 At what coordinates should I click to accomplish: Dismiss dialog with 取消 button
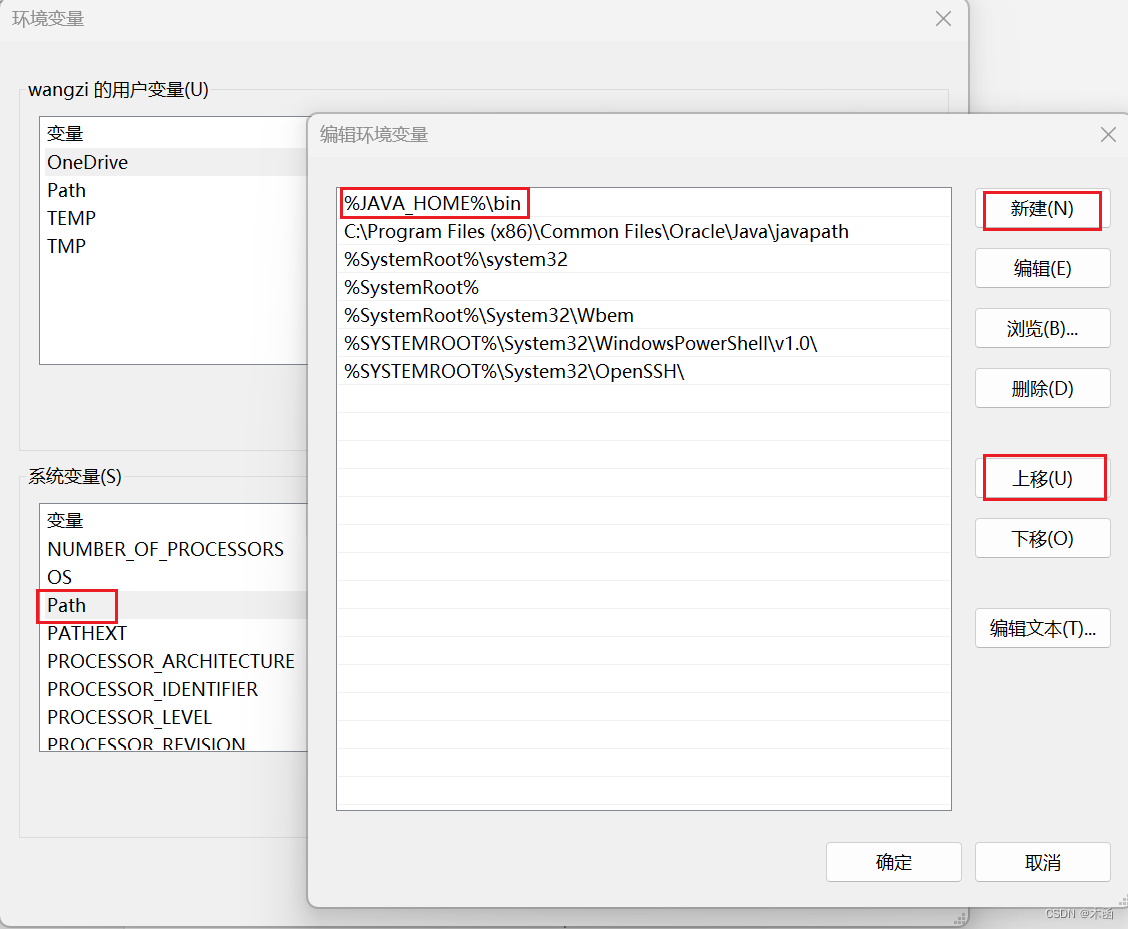pyautogui.click(x=1042, y=862)
